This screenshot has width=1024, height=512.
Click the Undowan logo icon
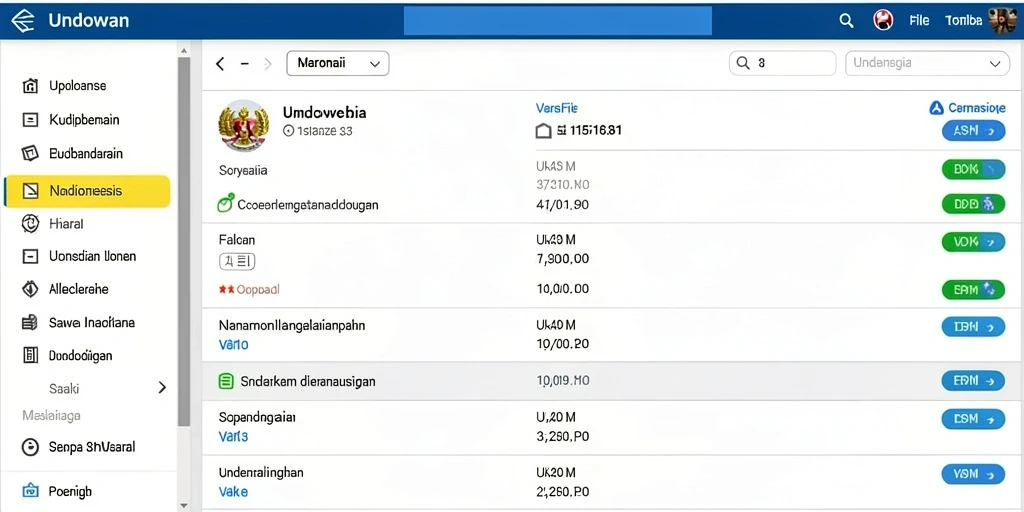coord(23,20)
